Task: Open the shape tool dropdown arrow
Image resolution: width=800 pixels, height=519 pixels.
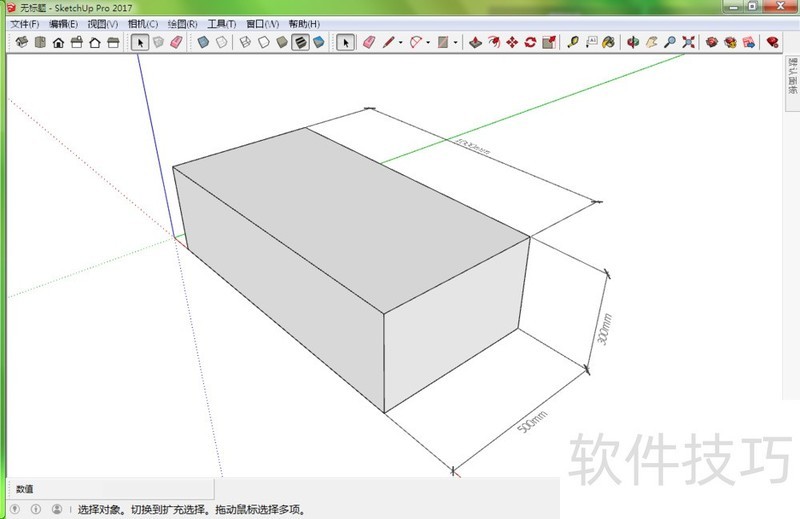Action: click(456, 43)
